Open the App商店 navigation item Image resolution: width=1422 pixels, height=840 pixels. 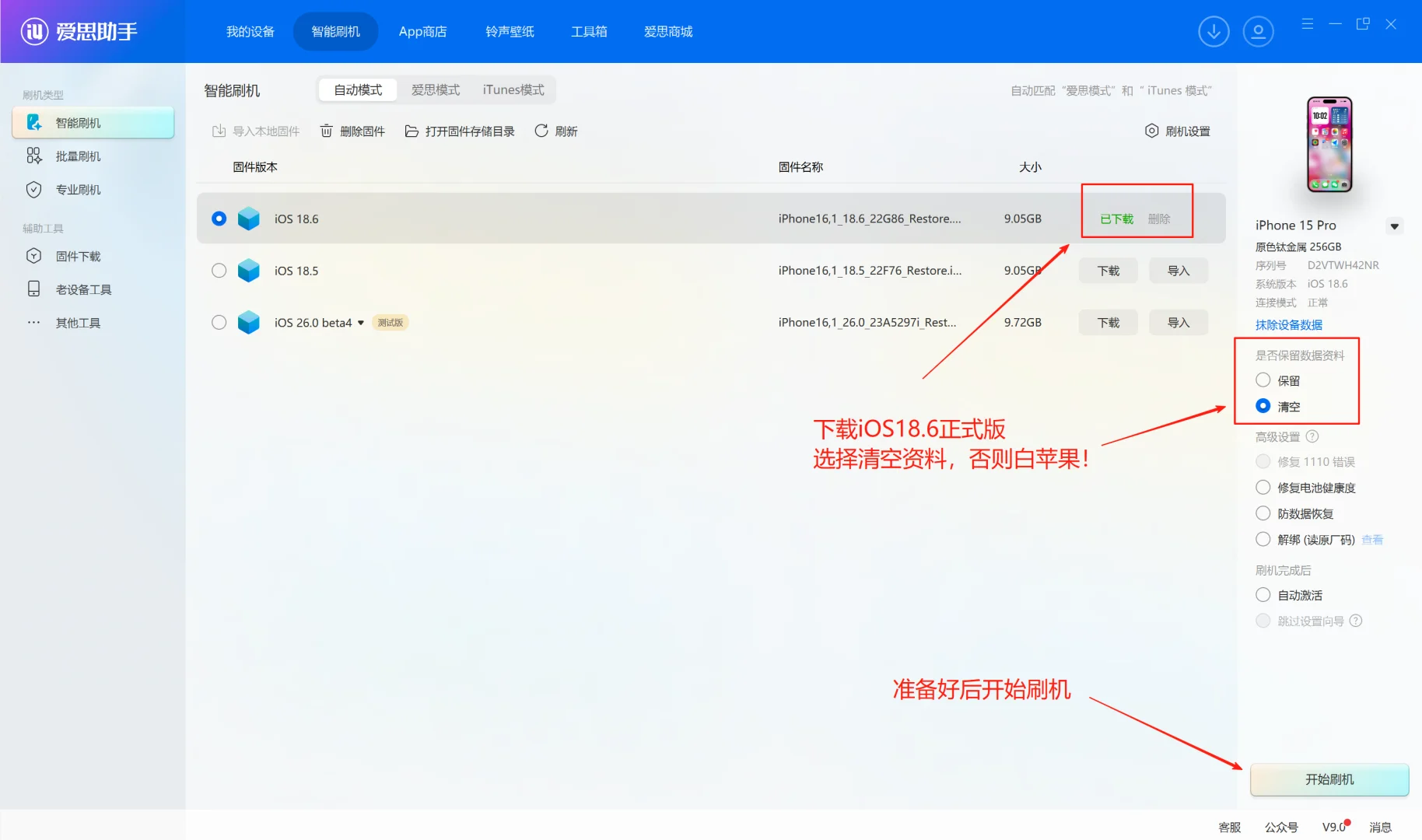tap(422, 31)
